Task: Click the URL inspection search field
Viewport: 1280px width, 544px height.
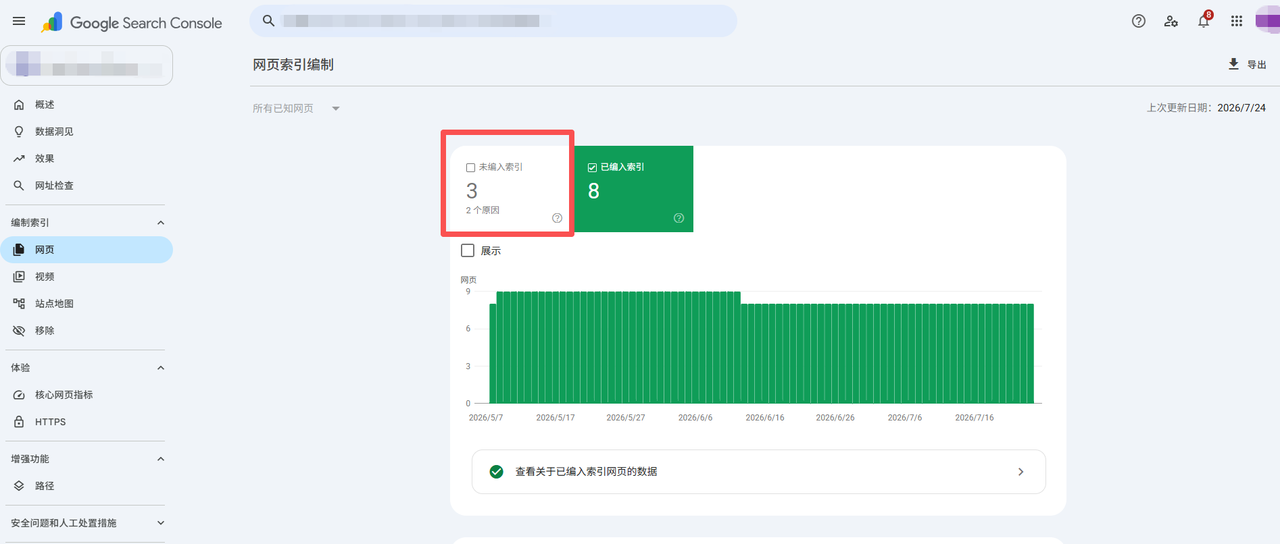Action: 493,21
